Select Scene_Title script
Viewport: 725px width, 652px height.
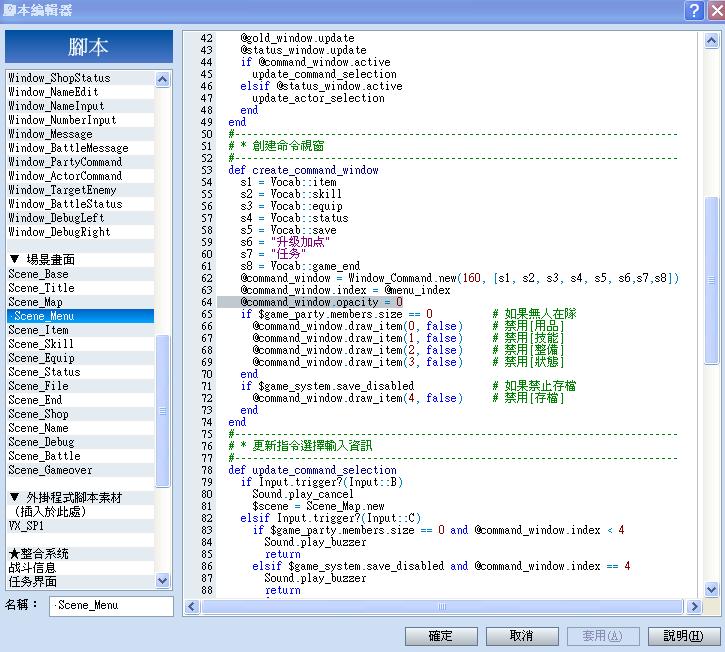pyautogui.click(x=80, y=288)
